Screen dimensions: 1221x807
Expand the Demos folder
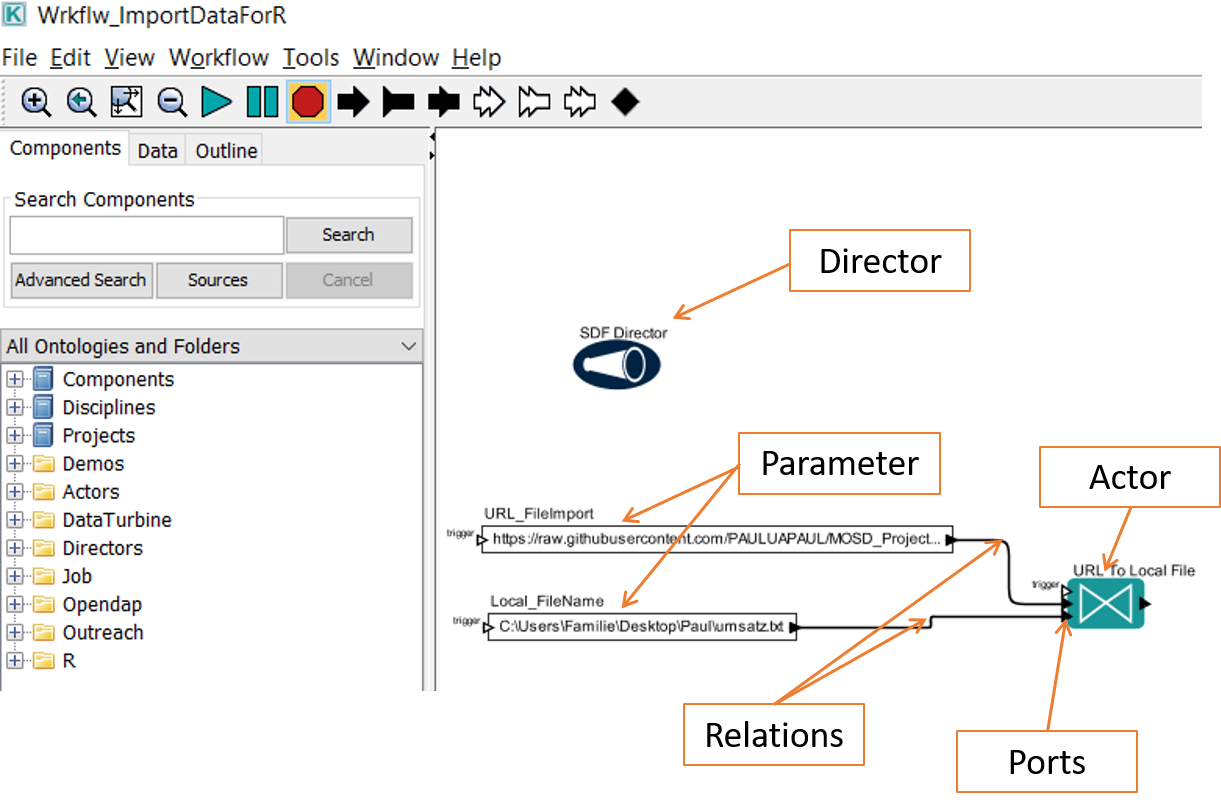click(x=15, y=463)
